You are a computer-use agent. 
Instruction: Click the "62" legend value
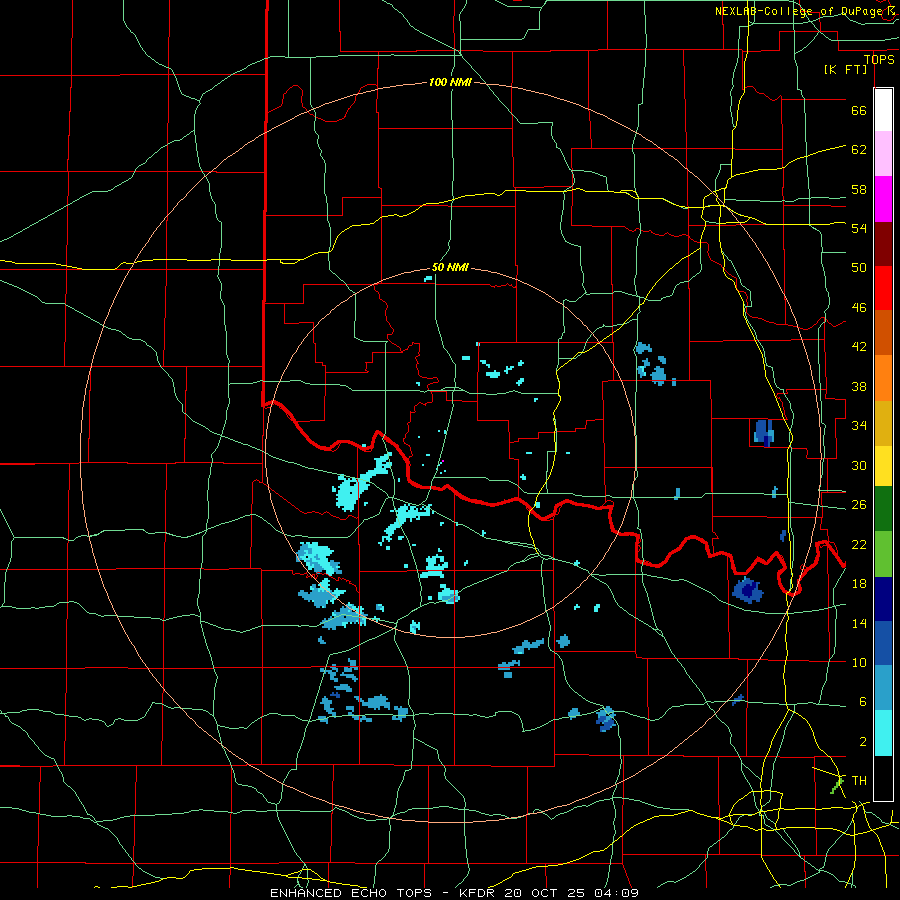coord(859,150)
